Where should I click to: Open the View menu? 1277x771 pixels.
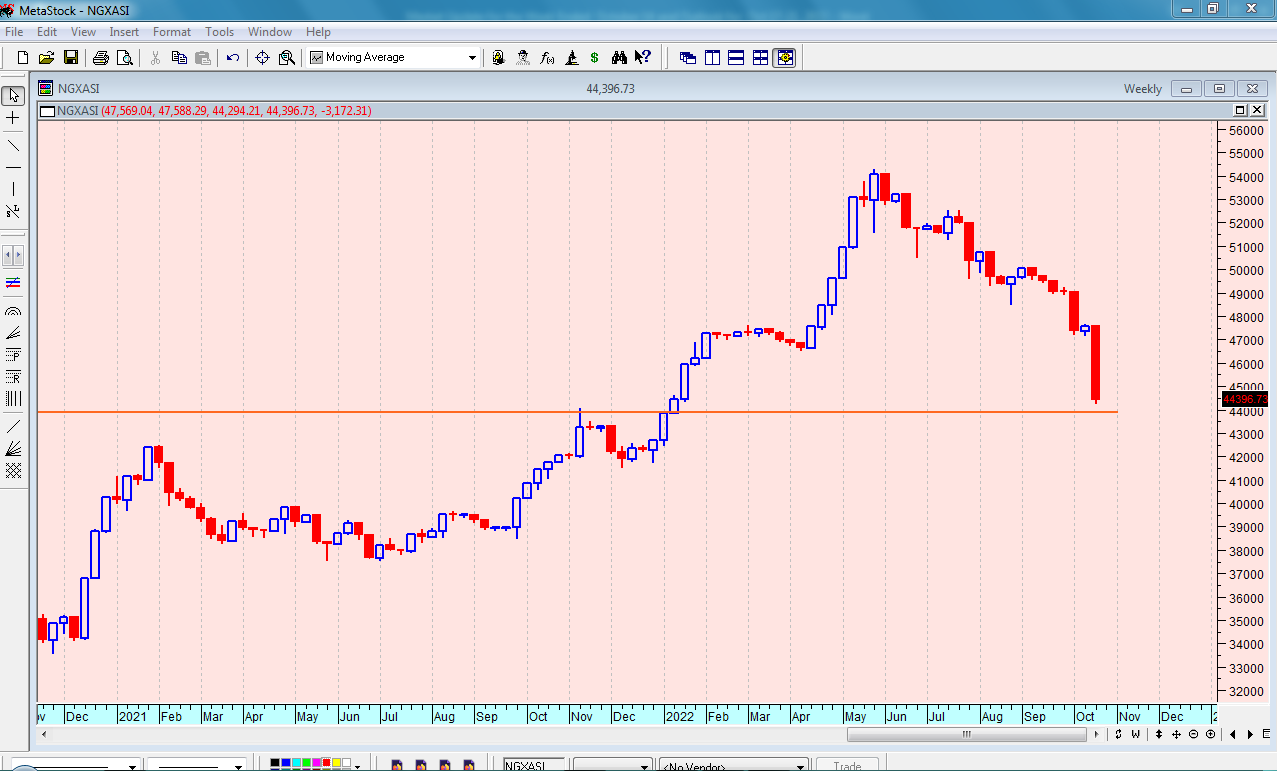pos(83,32)
